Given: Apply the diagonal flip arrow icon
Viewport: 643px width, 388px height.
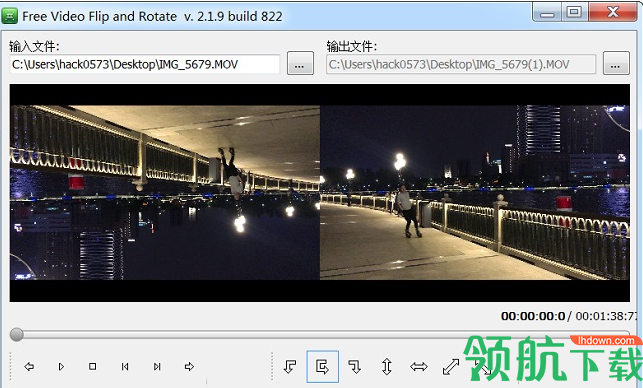Looking at the screenshot, I should 451,366.
